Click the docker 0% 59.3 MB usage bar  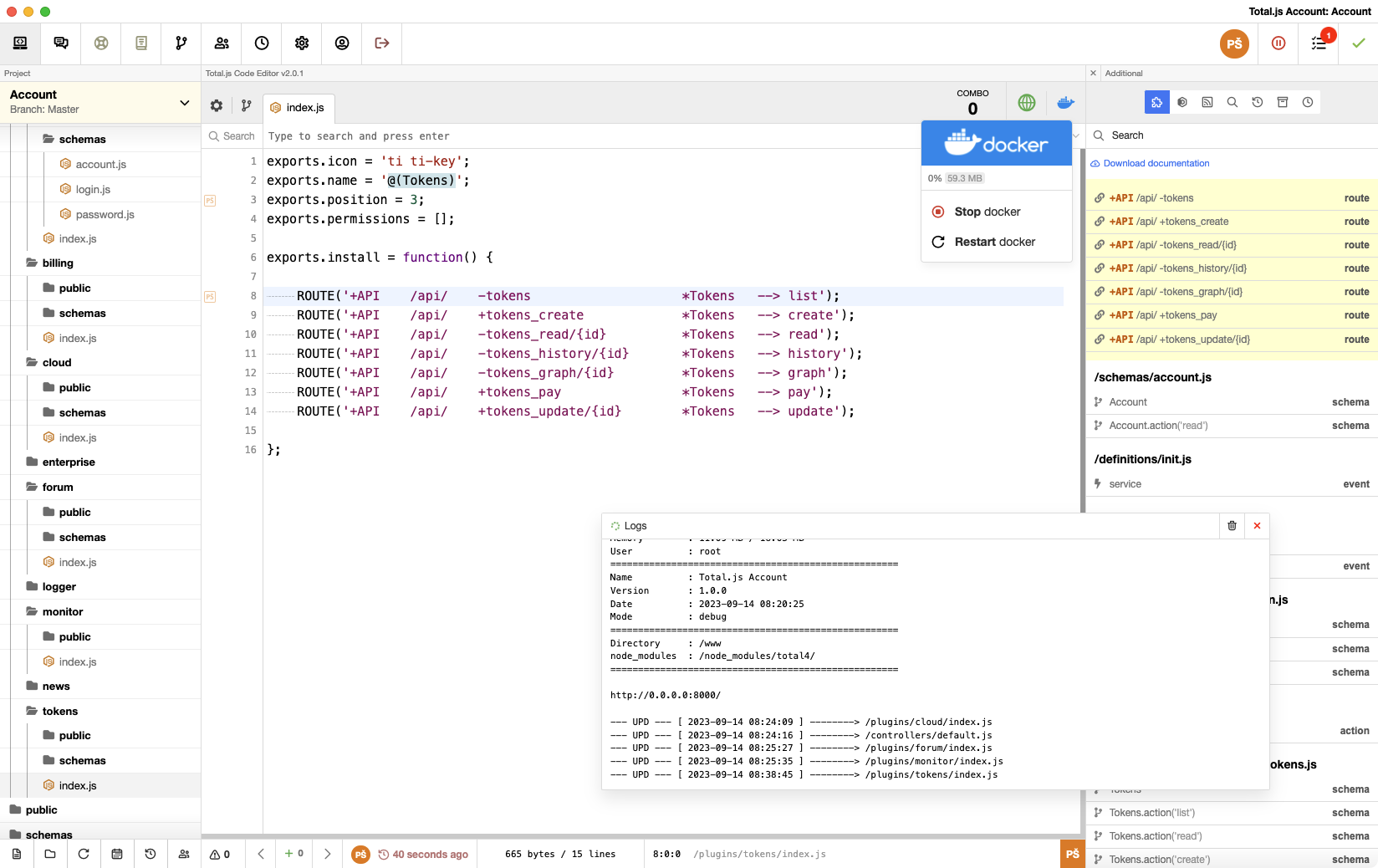coord(997,178)
